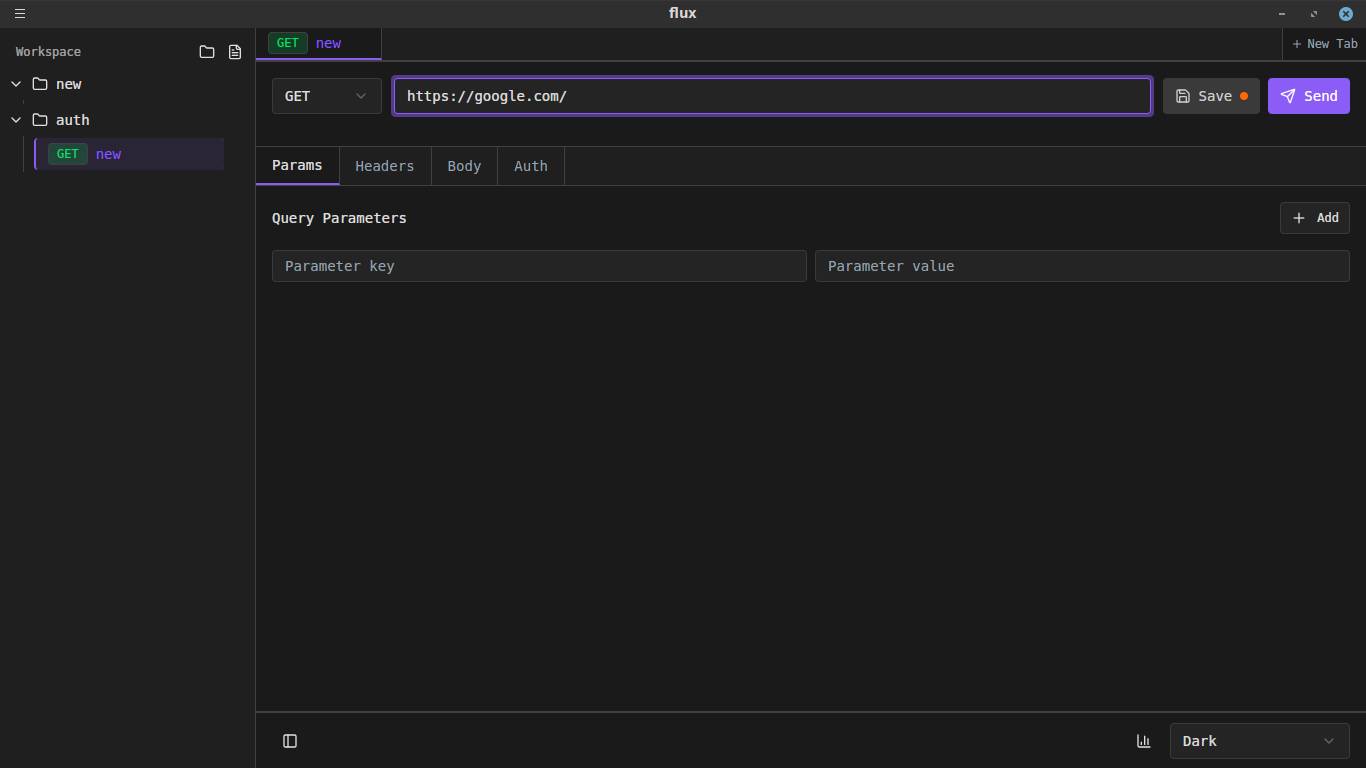Viewport: 1366px width, 768px height.
Task: Collapse the auth folder chevron
Action: click(x=16, y=120)
